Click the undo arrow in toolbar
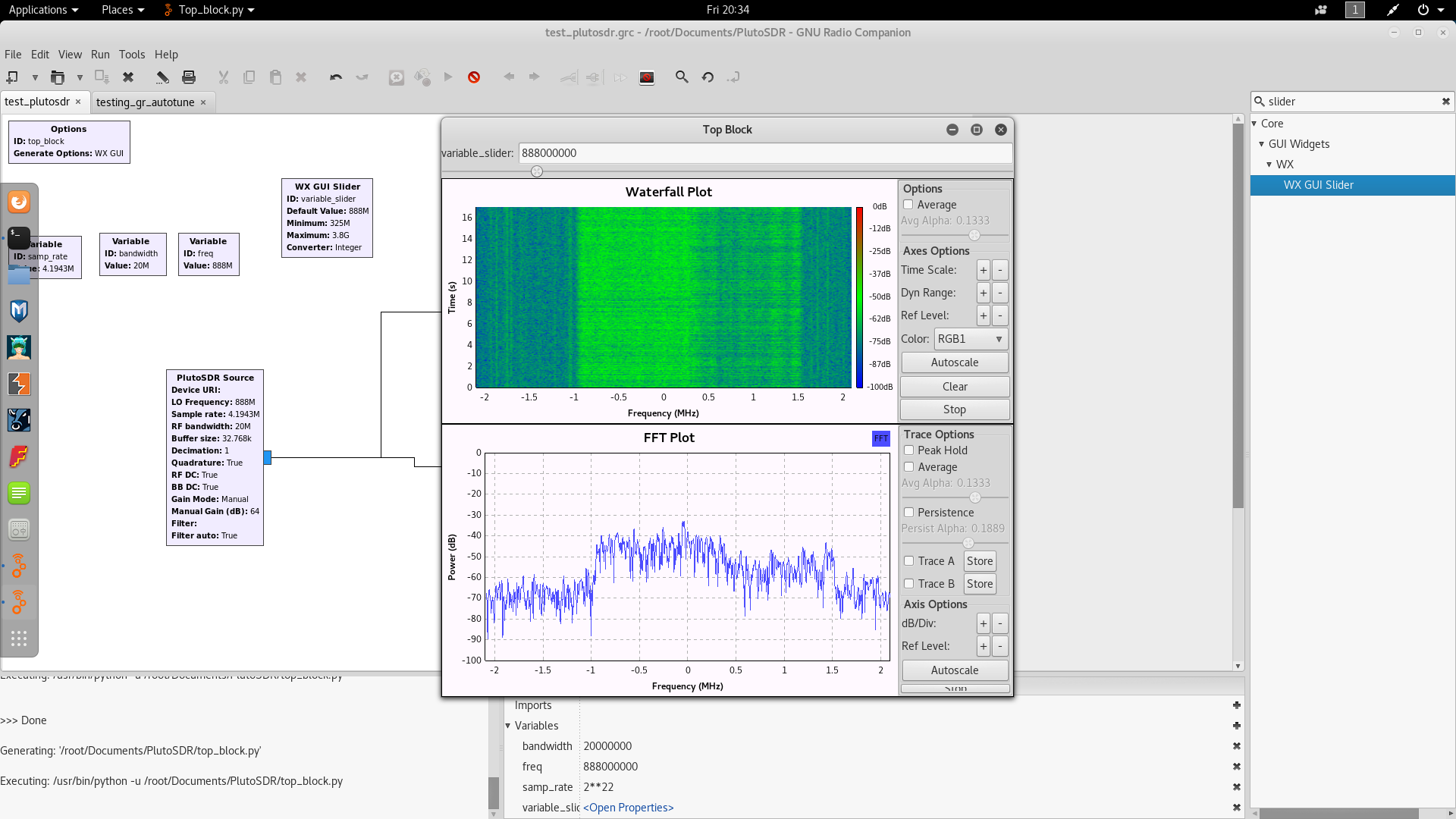This screenshot has height=819, width=1456. point(336,77)
